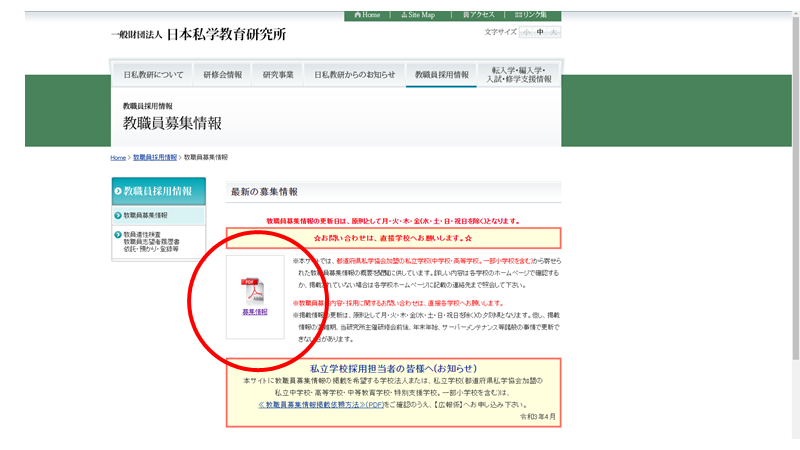
Task: Click the 日本私学教育研究所 site logo
Action: 198,34
